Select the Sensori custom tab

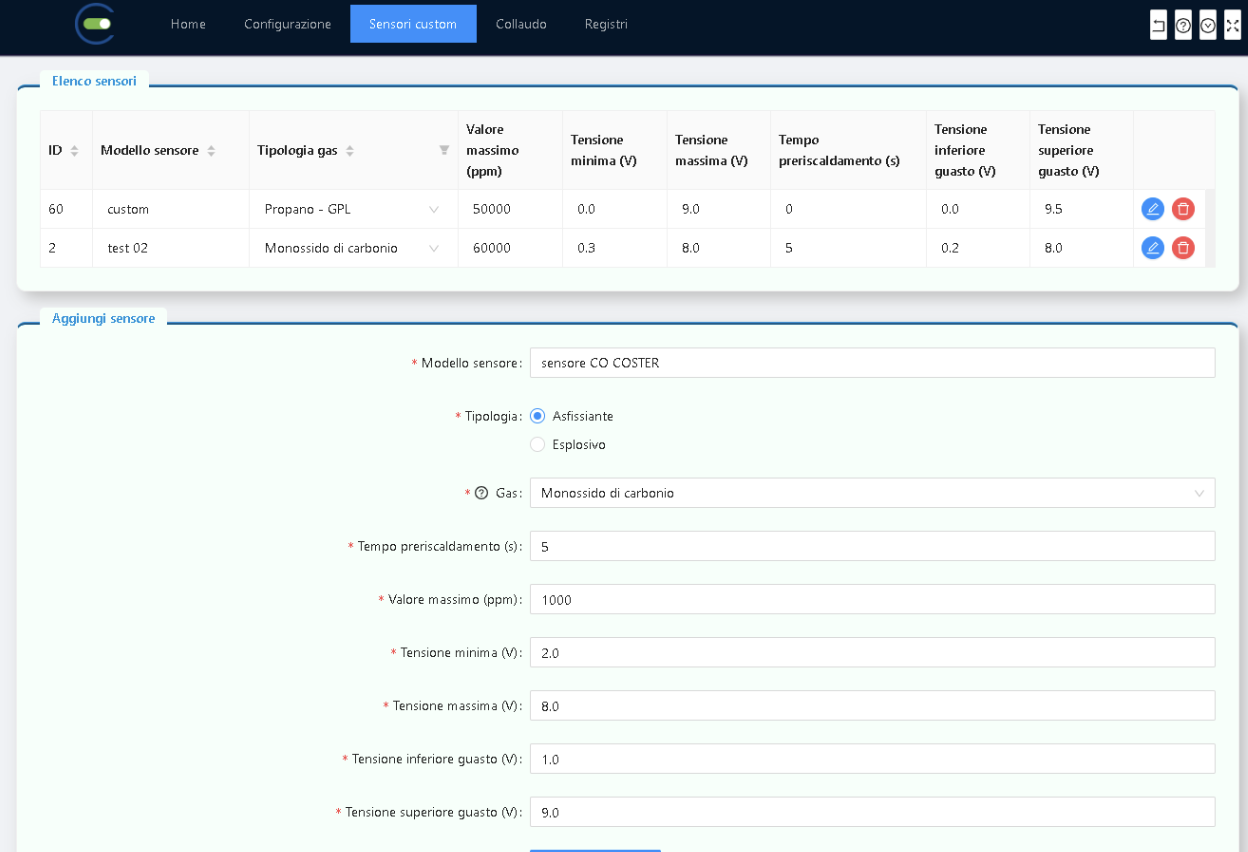(413, 24)
